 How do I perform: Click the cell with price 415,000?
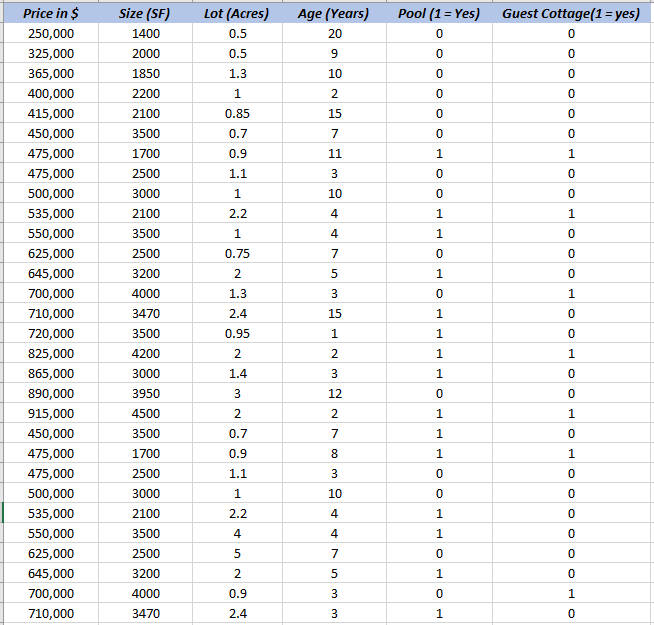(51, 113)
